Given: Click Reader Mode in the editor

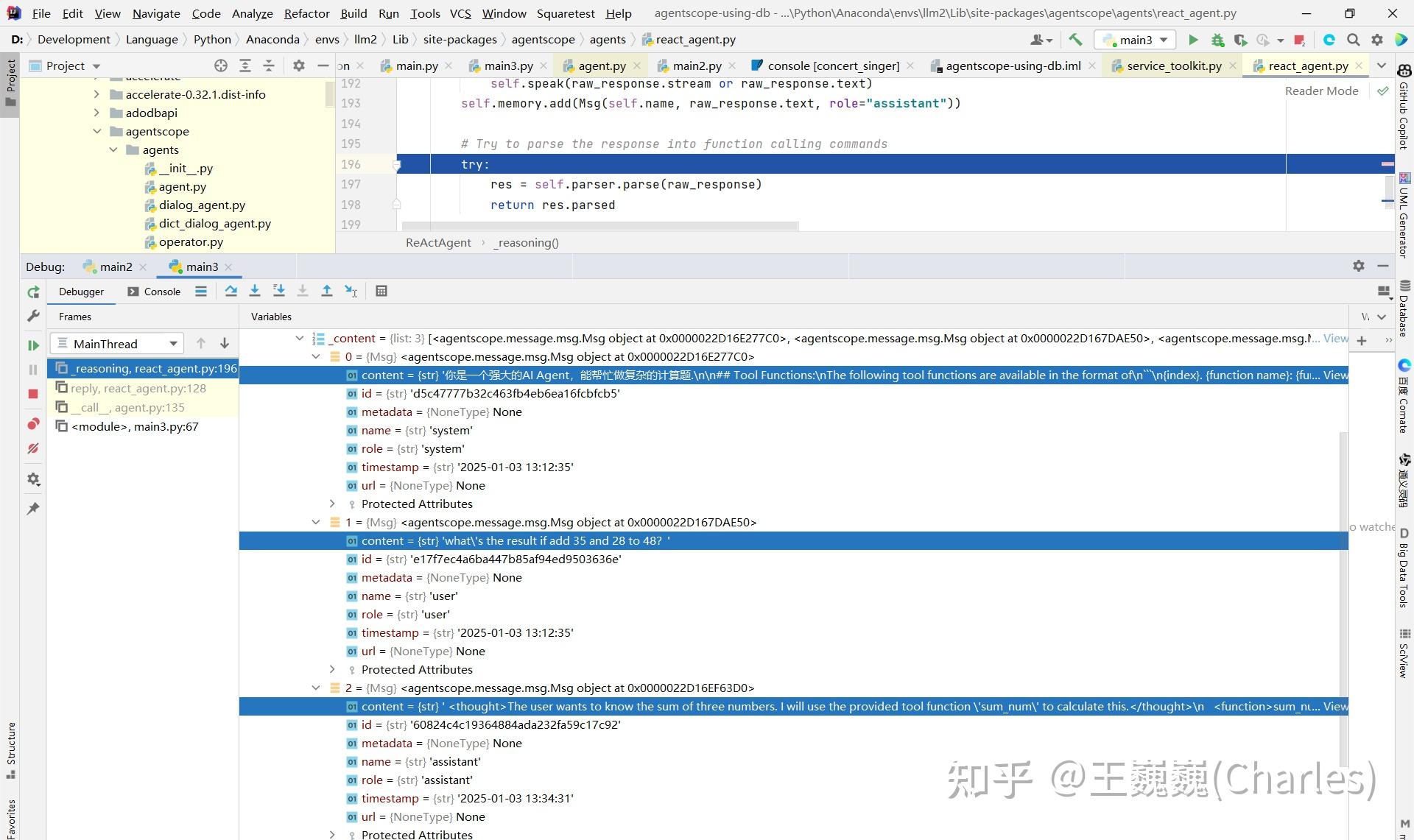Looking at the screenshot, I should 1321,91.
